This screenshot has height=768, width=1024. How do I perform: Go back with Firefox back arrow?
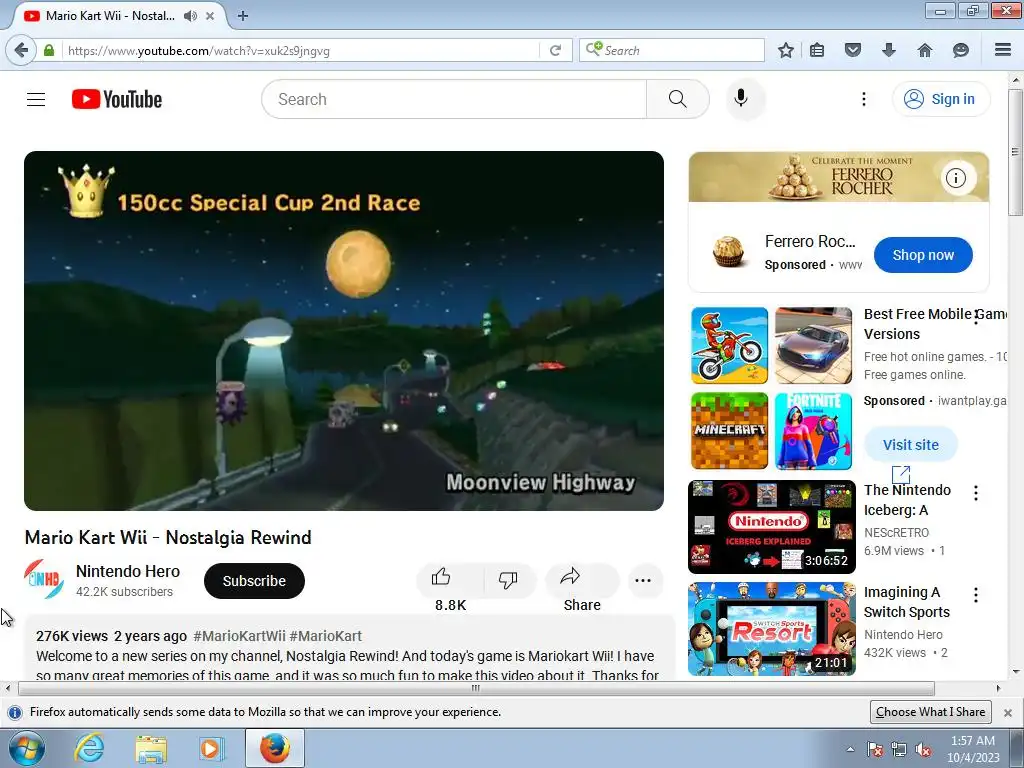click(x=21, y=50)
